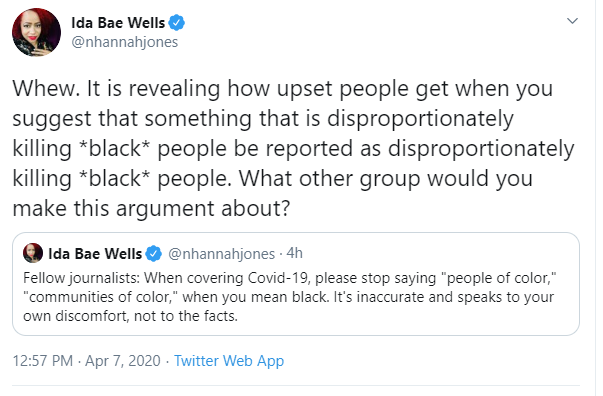This screenshot has width=603, height=396.
Task: Open the @nhannahjones handle below the header name
Action: coord(125,42)
